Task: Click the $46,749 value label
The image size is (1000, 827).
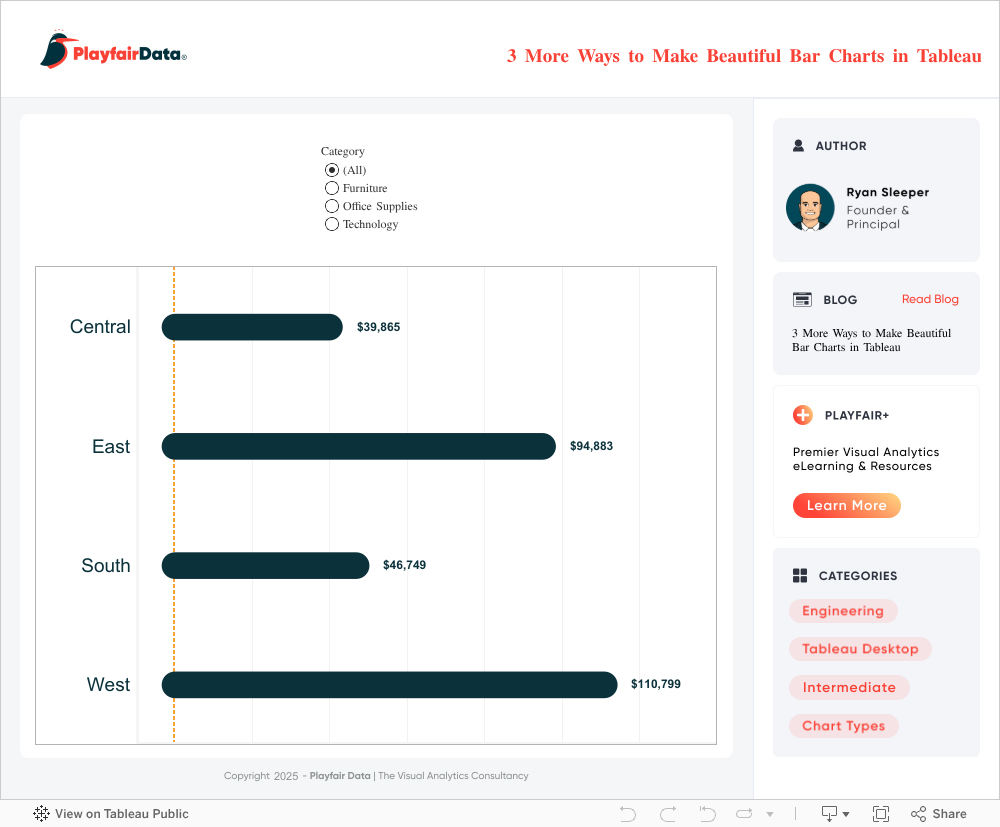Action: click(x=404, y=565)
